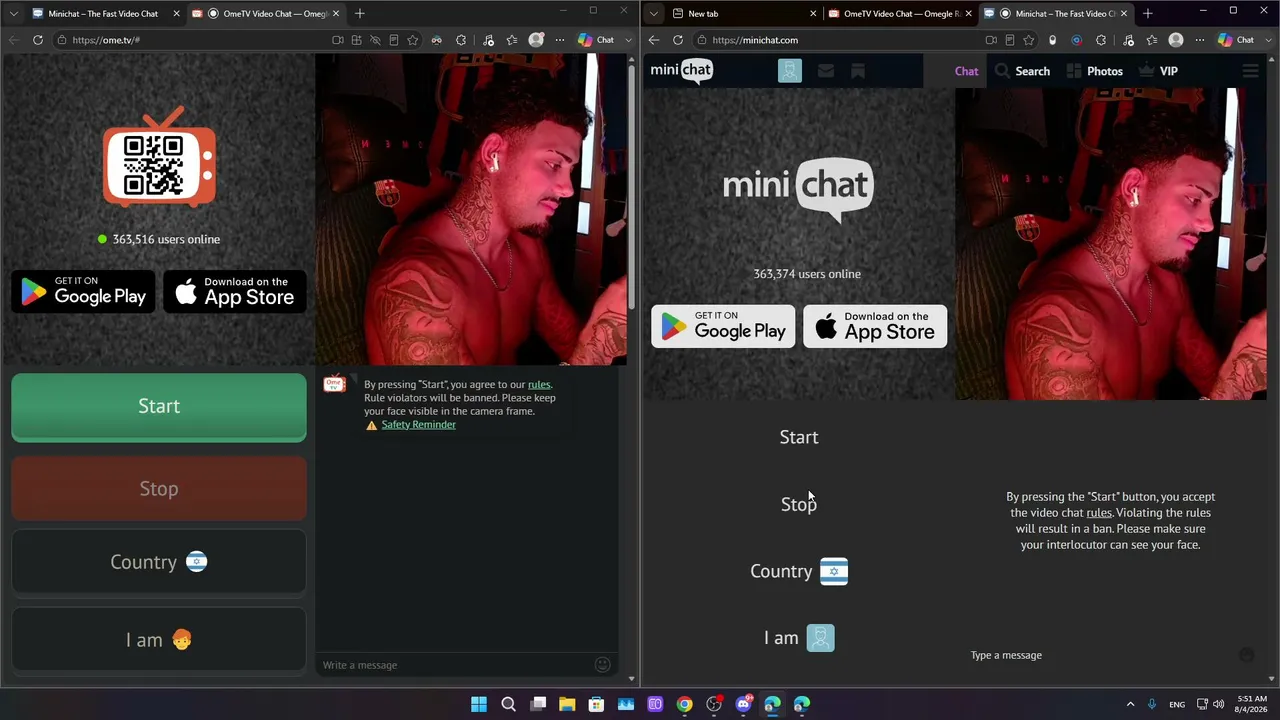The height and width of the screenshot is (720, 1280).
Task: Open the Minichat rules link
Action: (1099, 513)
